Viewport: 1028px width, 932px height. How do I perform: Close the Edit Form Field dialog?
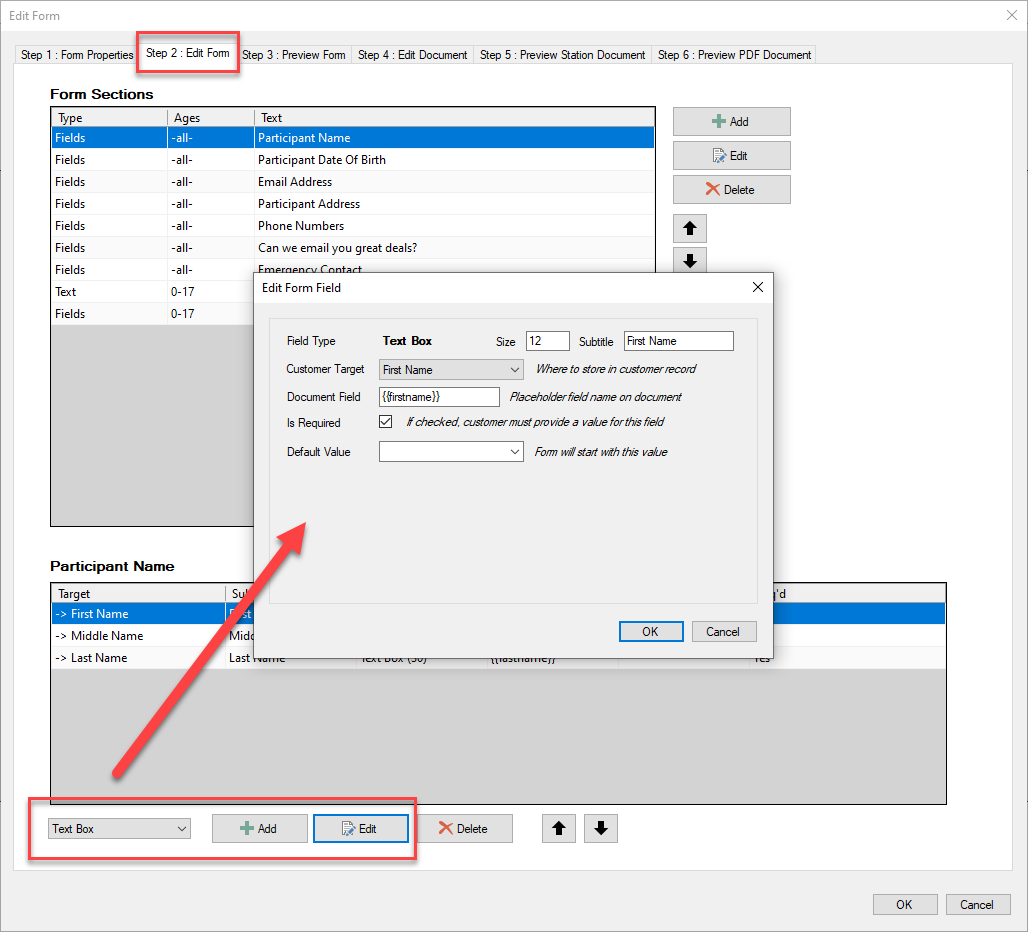tap(758, 287)
